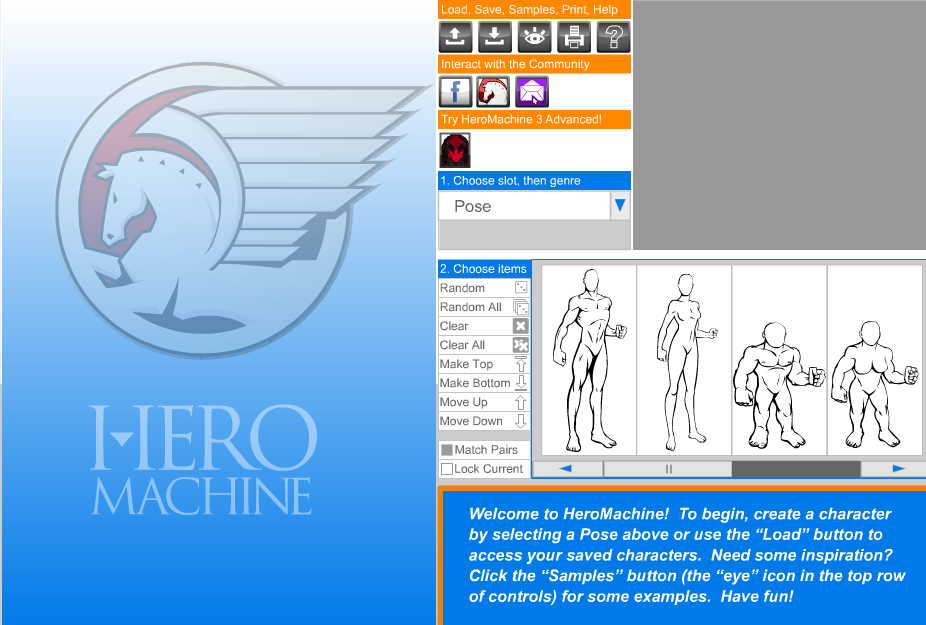Click the "Try HeroMachine 3 Advanced!" header
Image resolution: width=926 pixels, height=625 pixels.
534,119
